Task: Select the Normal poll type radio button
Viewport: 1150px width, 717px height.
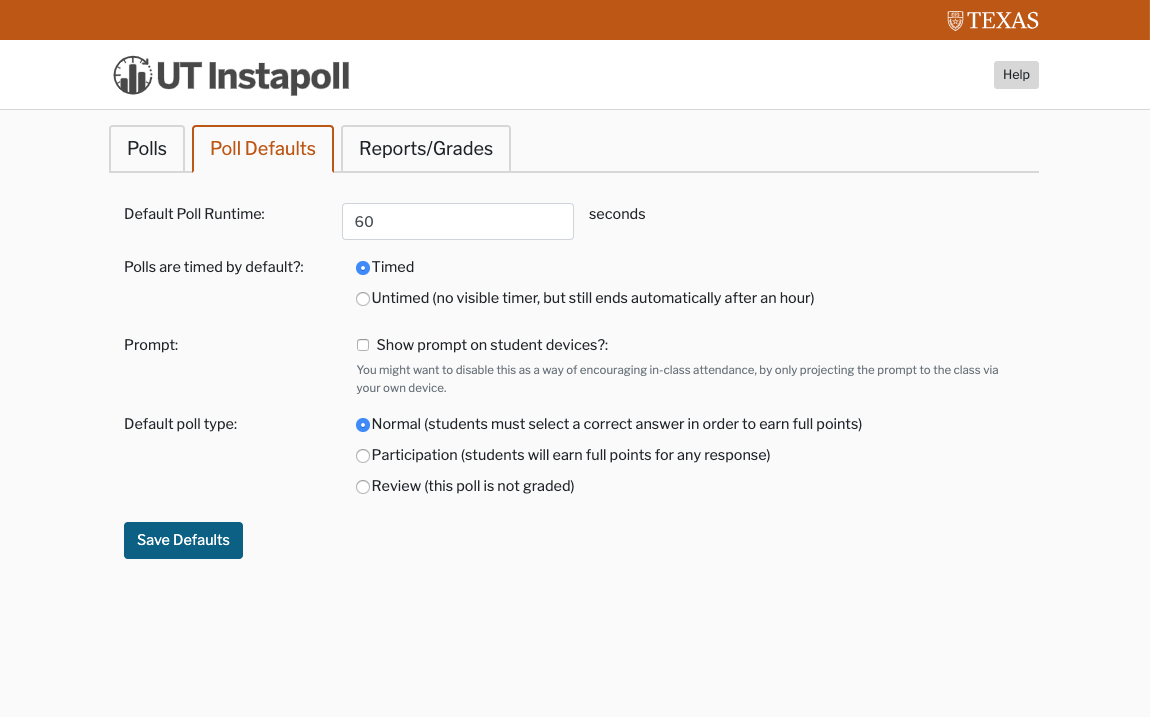Action: coord(363,425)
